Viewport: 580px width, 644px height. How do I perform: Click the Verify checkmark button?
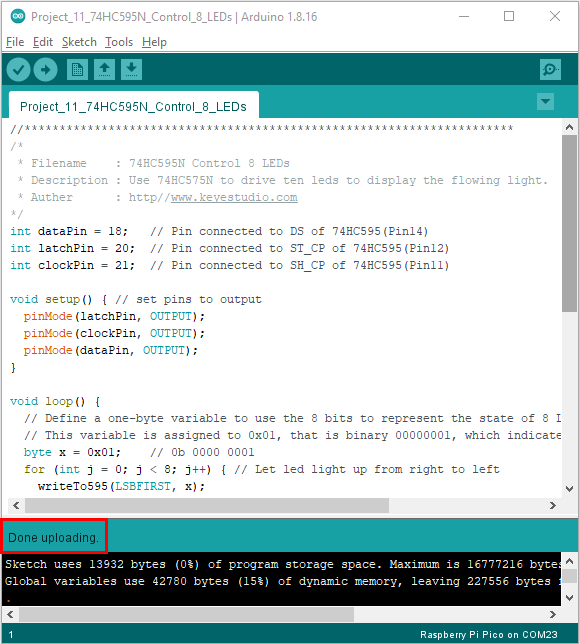(x=18, y=69)
